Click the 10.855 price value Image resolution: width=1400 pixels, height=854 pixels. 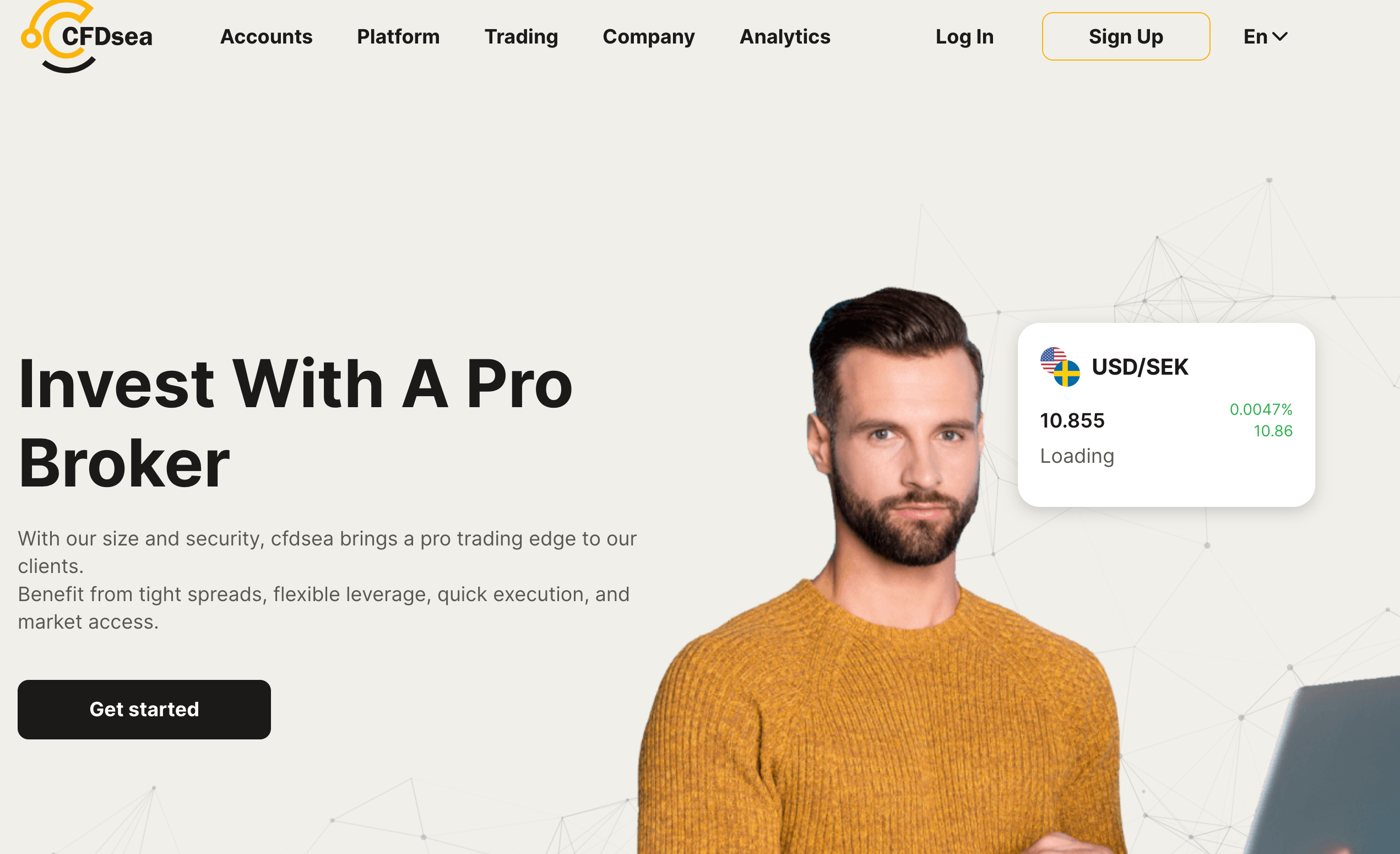point(1072,420)
